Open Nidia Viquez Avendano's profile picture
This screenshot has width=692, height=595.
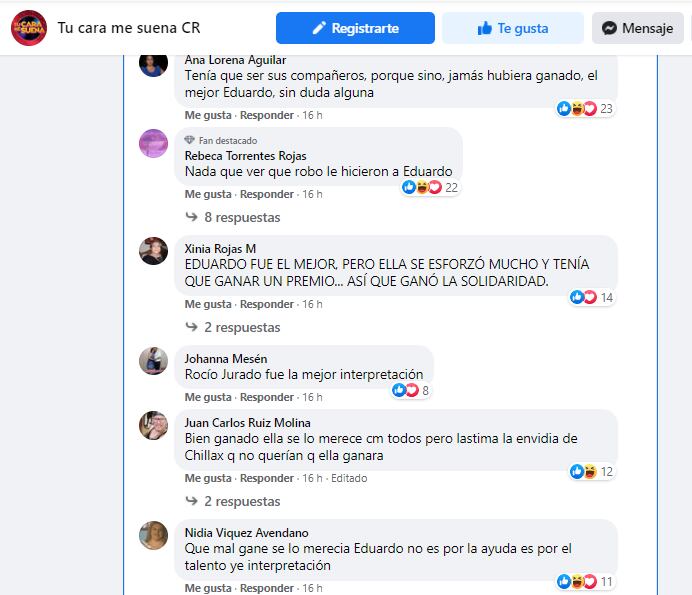coord(154,535)
